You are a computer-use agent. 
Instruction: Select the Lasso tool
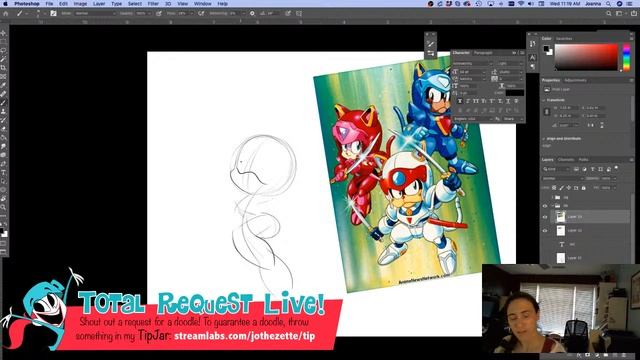[3, 51]
